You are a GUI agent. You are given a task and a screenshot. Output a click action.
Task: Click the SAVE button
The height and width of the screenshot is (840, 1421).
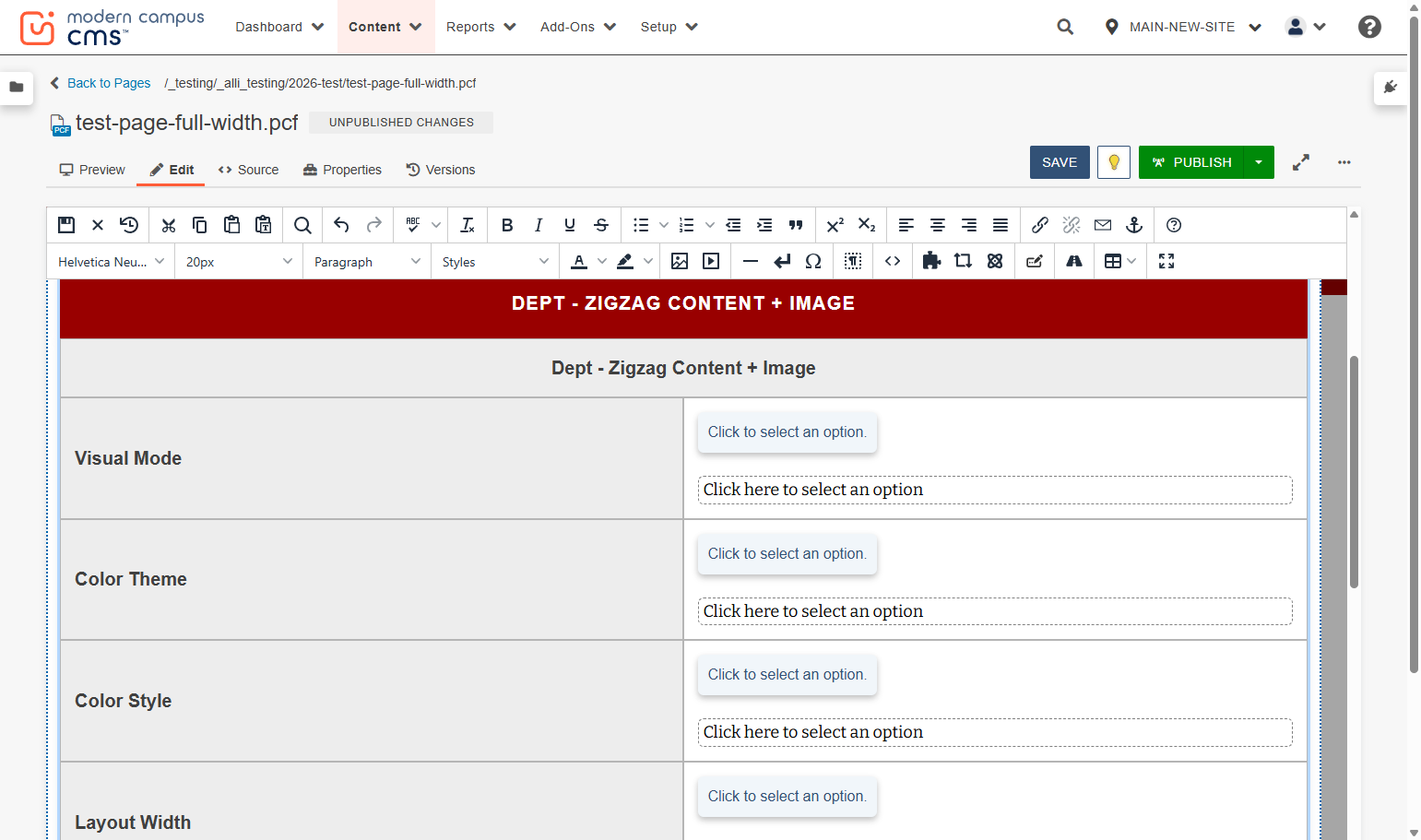(x=1060, y=162)
